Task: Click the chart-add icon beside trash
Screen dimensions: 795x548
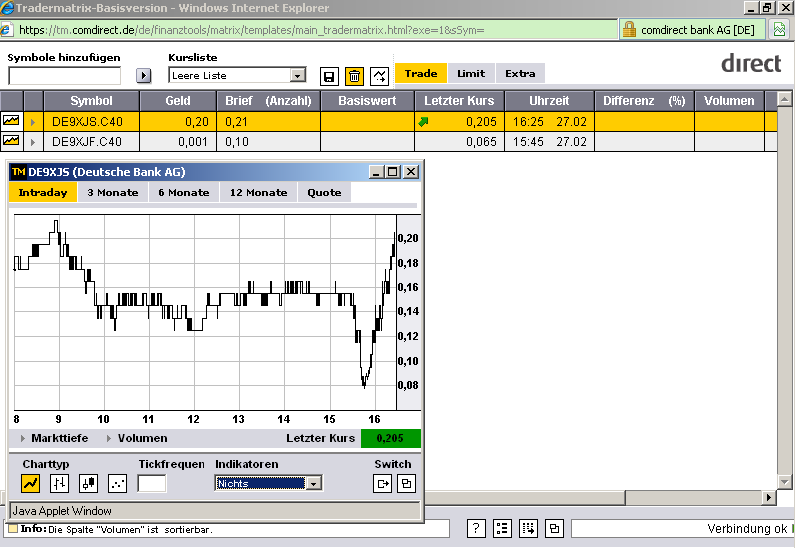Action: [x=379, y=77]
